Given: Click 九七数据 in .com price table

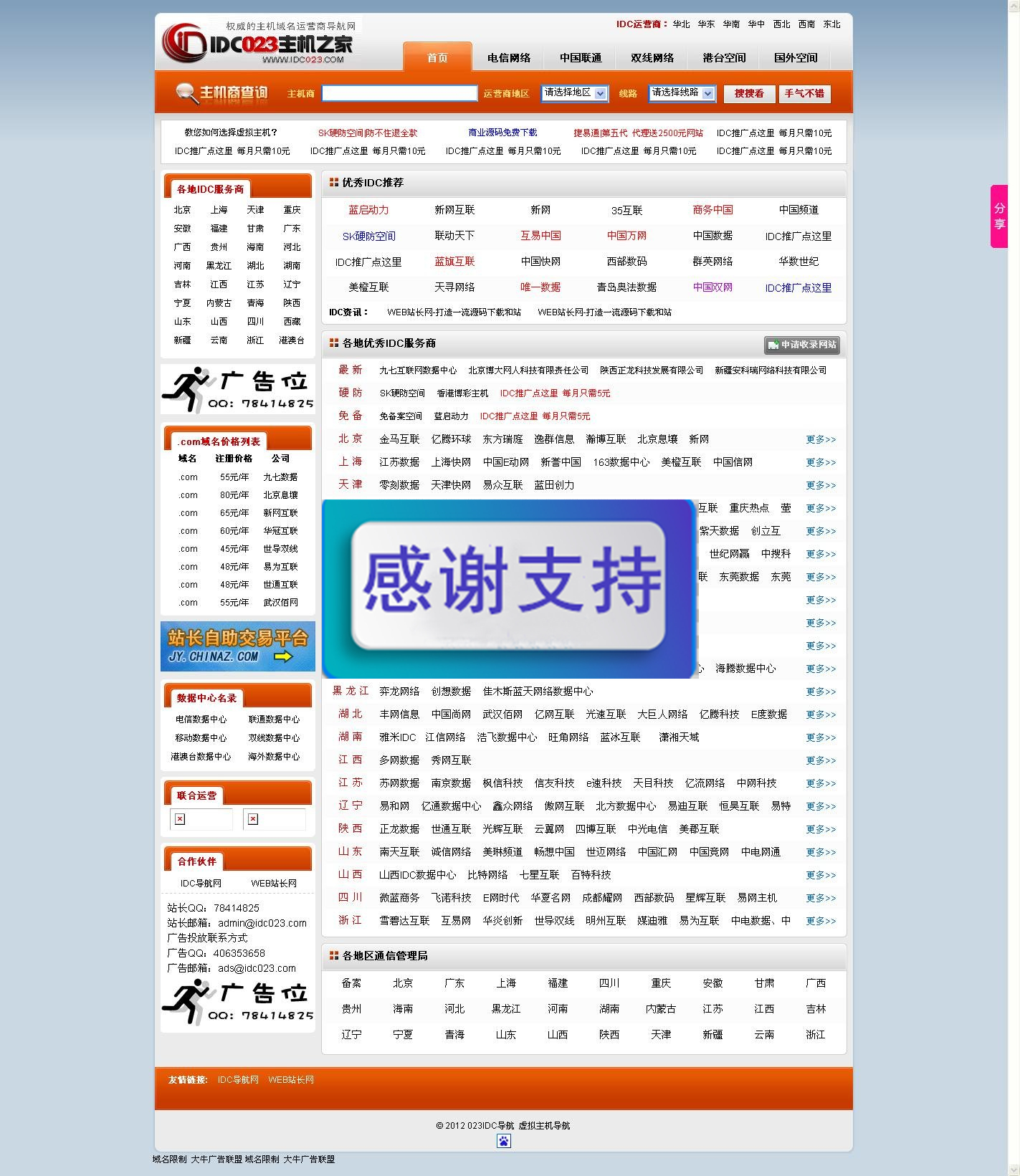Looking at the screenshot, I should click(x=280, y=477).
